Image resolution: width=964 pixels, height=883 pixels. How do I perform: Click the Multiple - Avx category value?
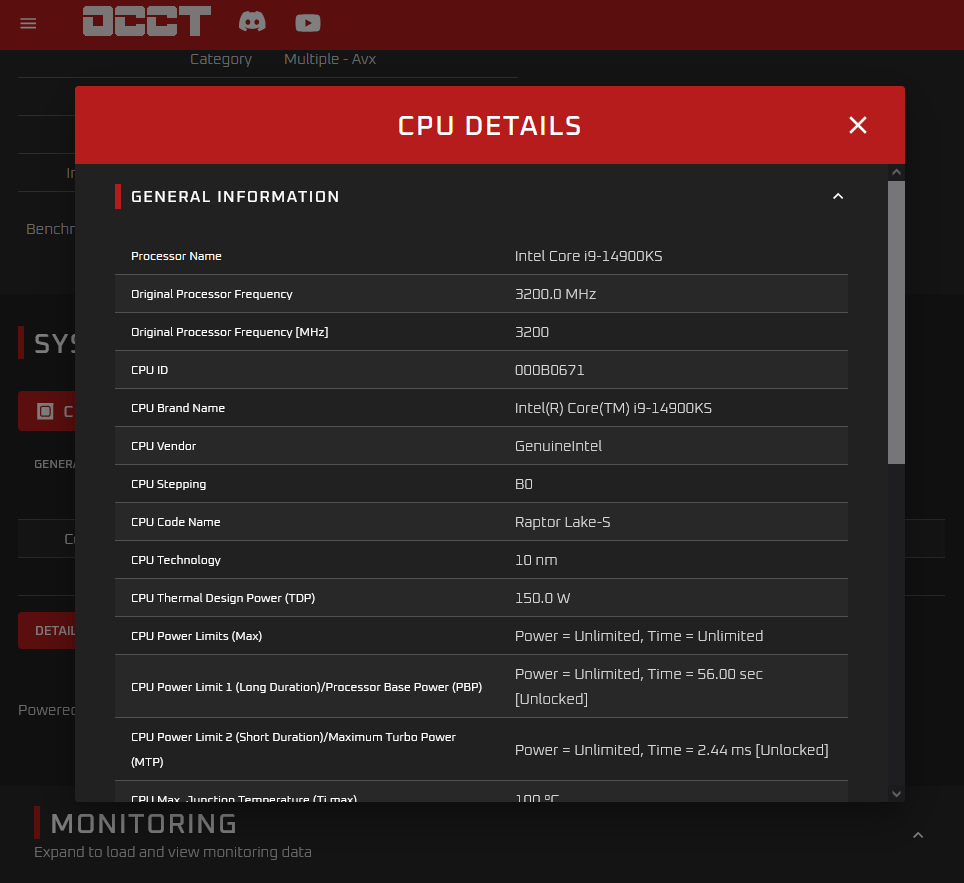coord(330,59)
